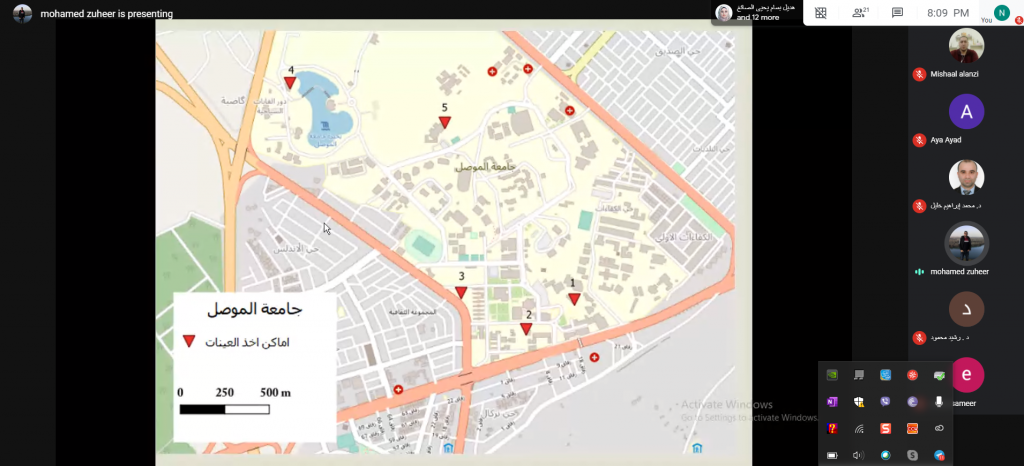
Task: Expand the 'and 12 more' presenter overflow
Action: 758,17
